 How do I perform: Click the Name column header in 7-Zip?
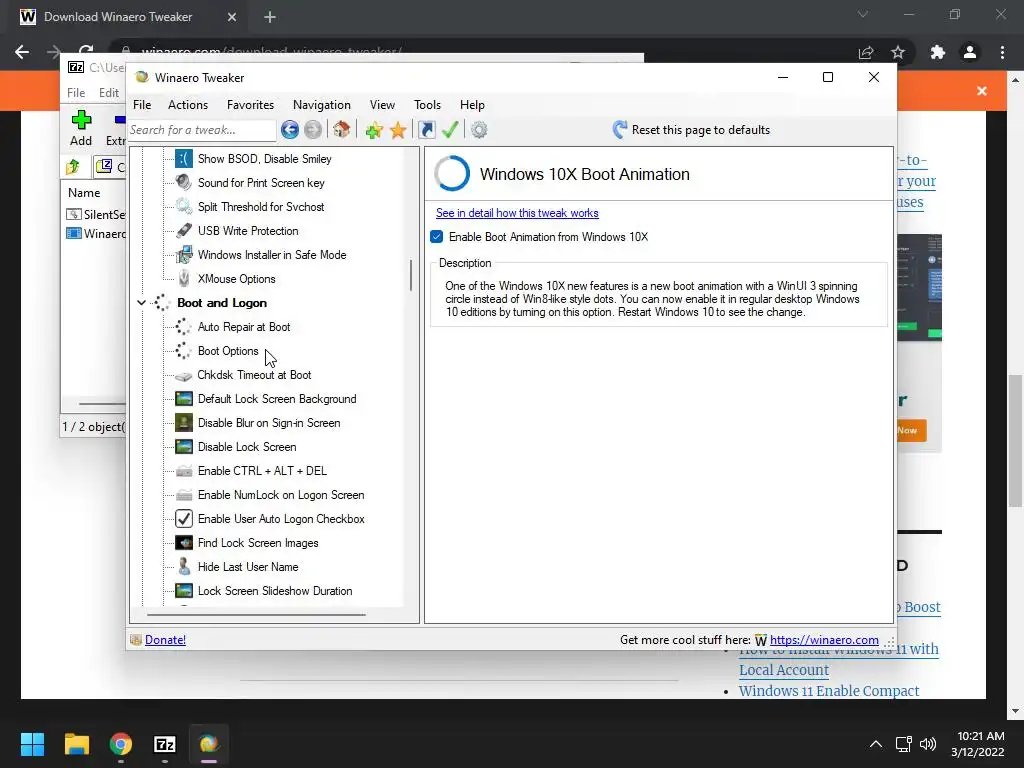point(84,193)
